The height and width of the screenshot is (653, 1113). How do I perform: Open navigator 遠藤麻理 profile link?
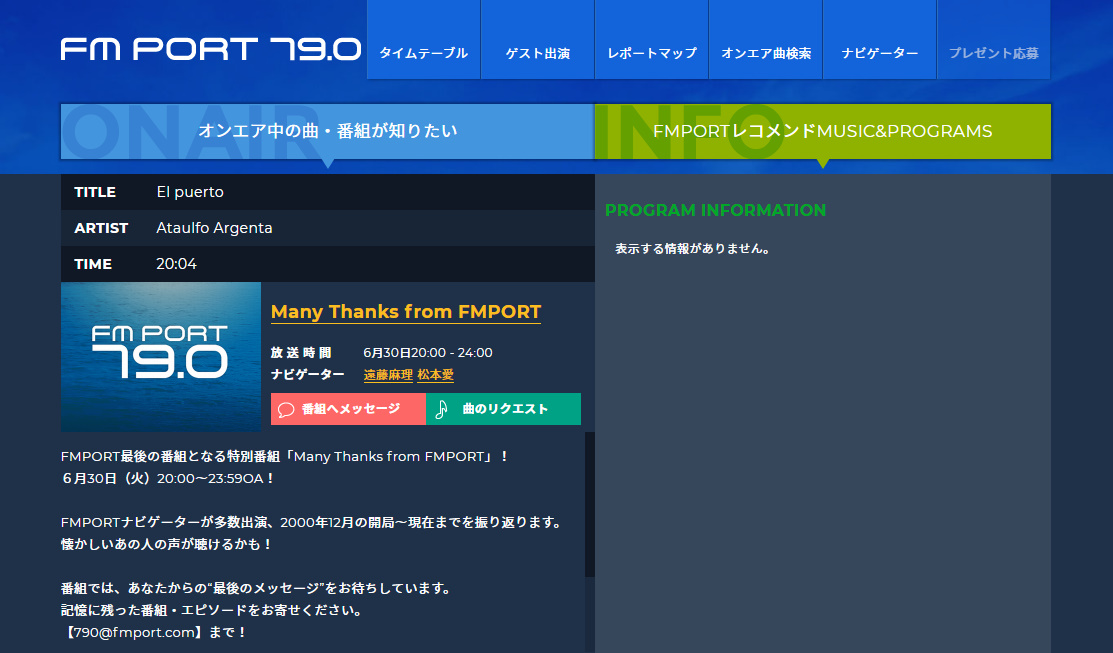[388, 375]
